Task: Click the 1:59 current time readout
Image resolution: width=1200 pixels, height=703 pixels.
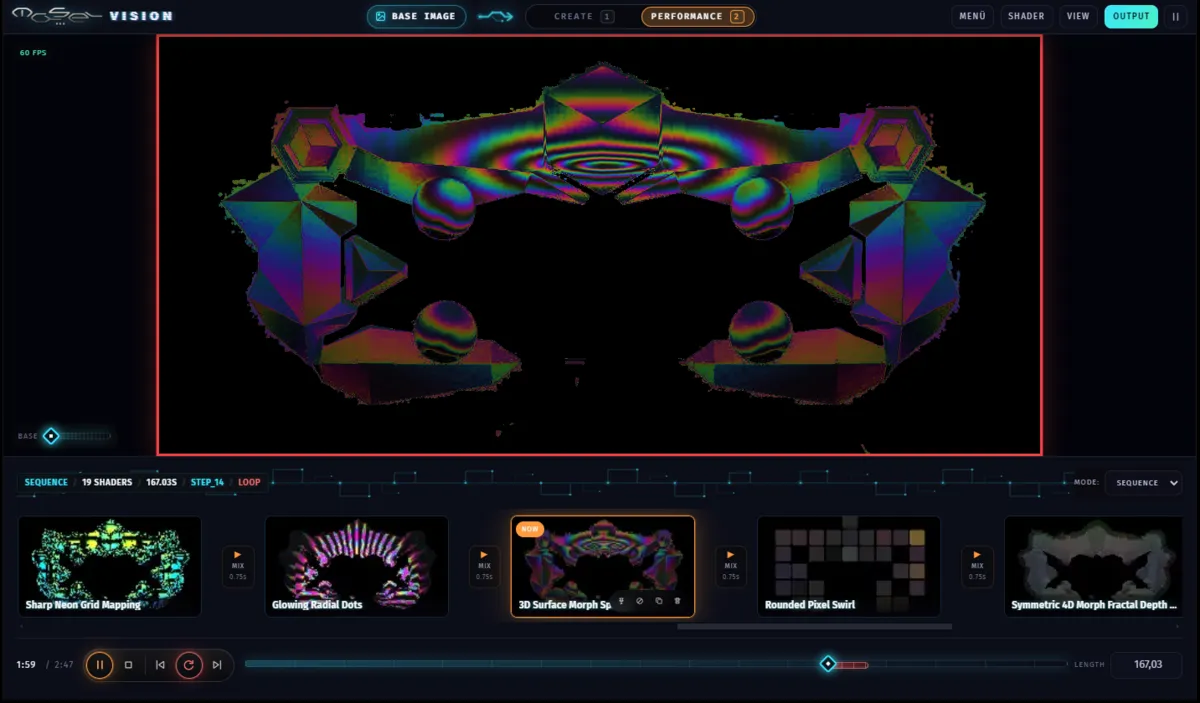Action: (x=26, y=665)
